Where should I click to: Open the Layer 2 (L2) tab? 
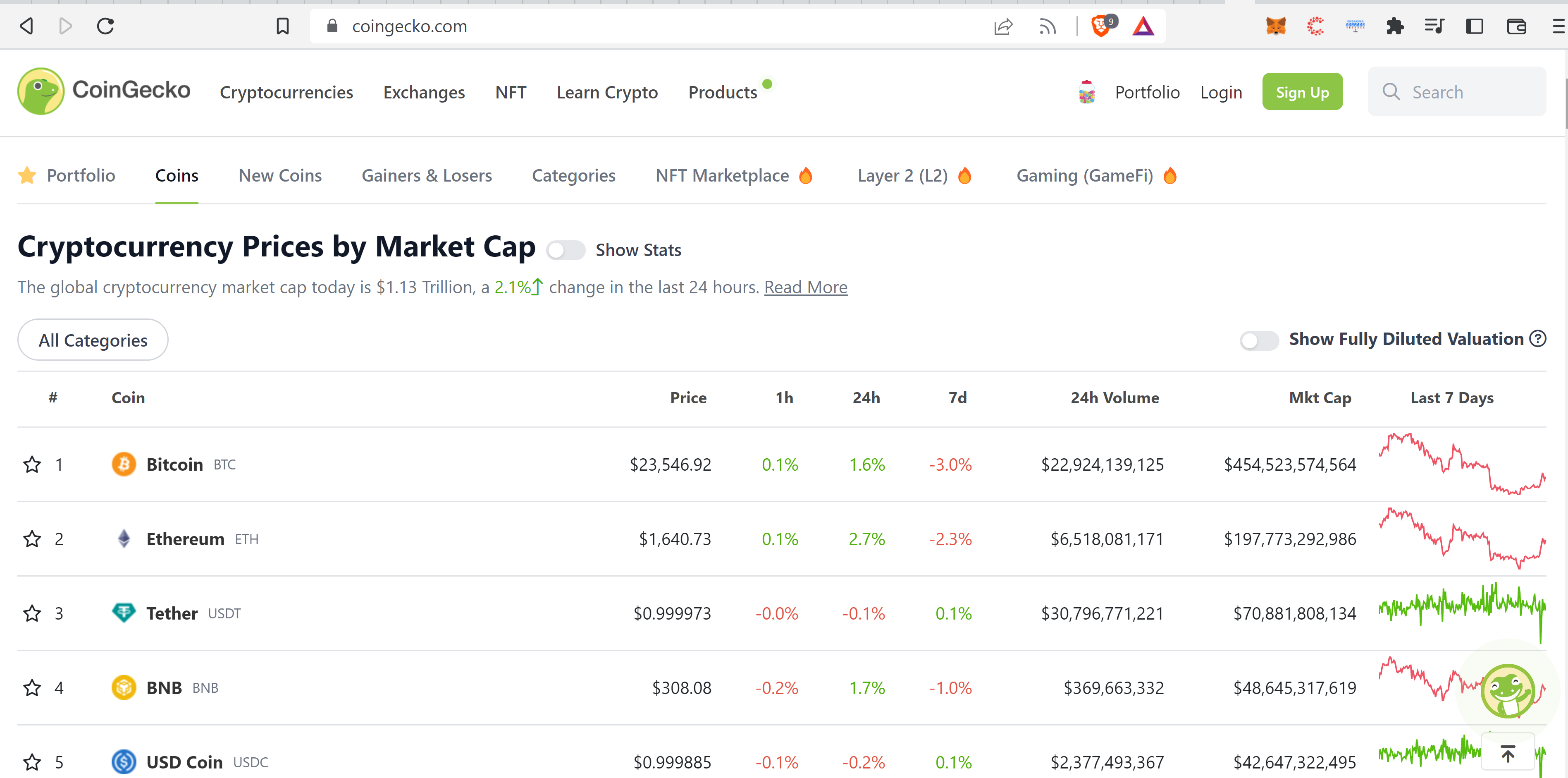[914, 175]
